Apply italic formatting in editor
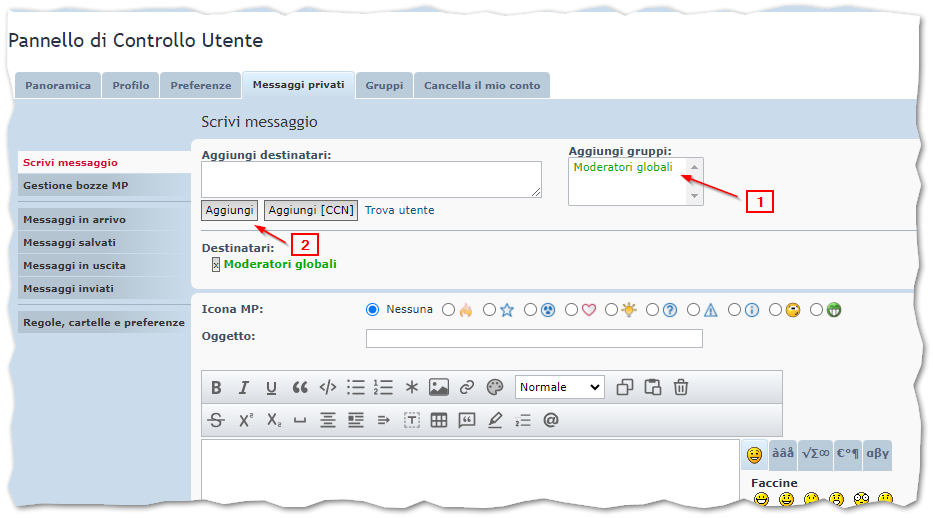933x518 pixels. tap(243, 388)
